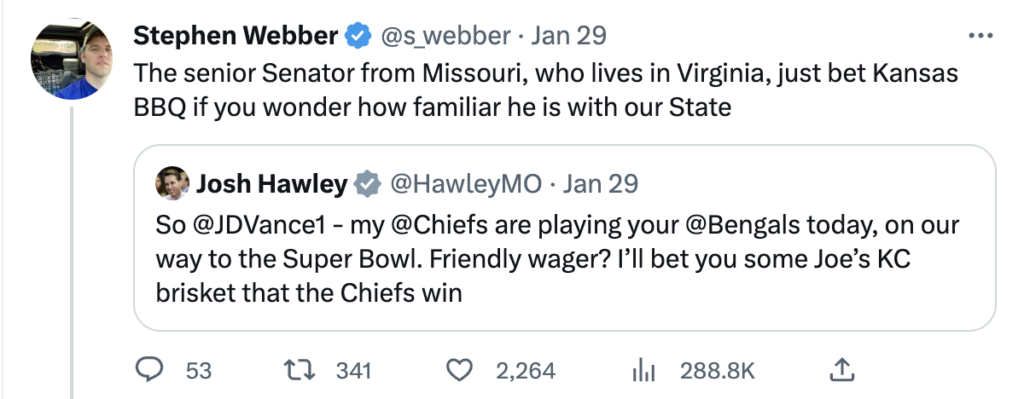This screenshot has height=399, width=1024.
Task: Open the three-dot more options menu
Action: pyautogui.click(x=980, y=36)
